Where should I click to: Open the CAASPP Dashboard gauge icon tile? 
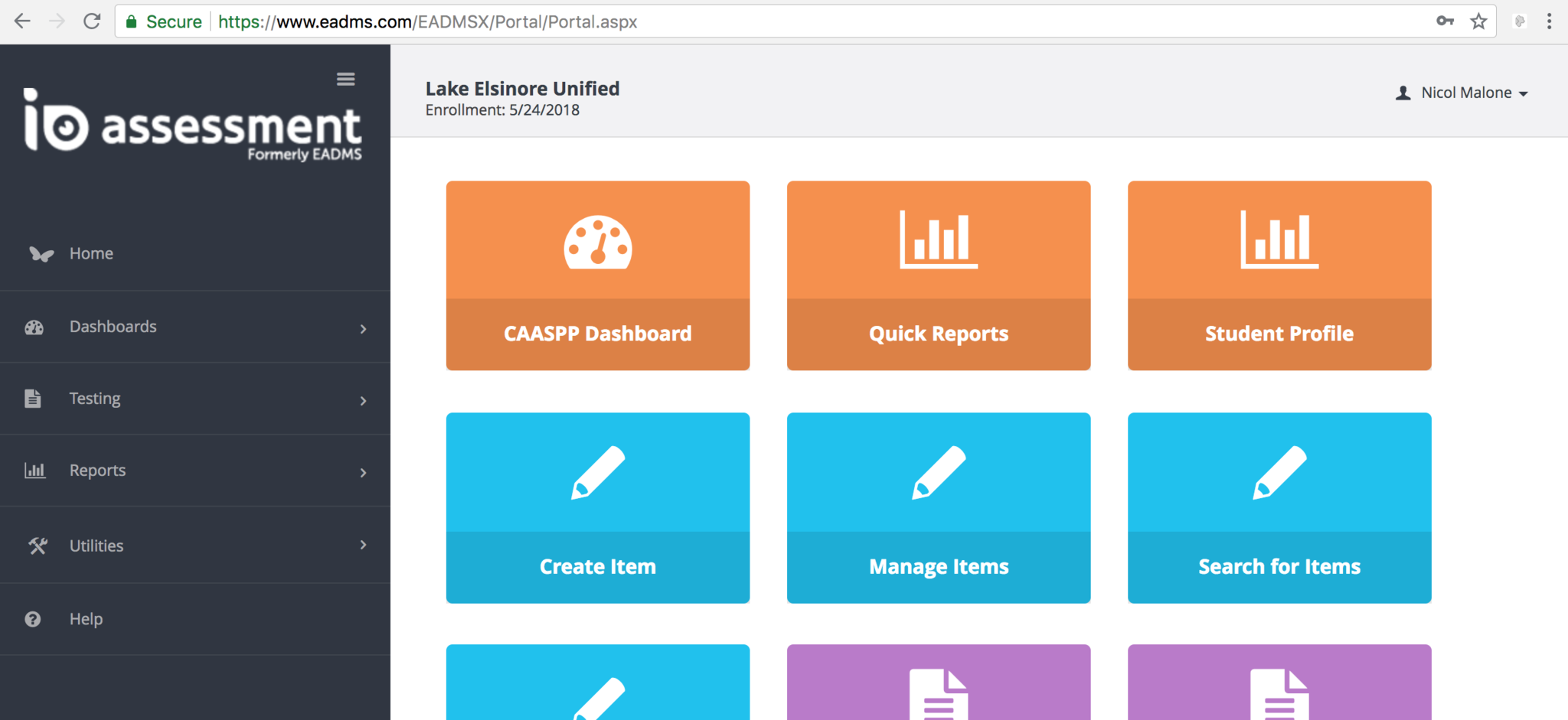point(597,243)
